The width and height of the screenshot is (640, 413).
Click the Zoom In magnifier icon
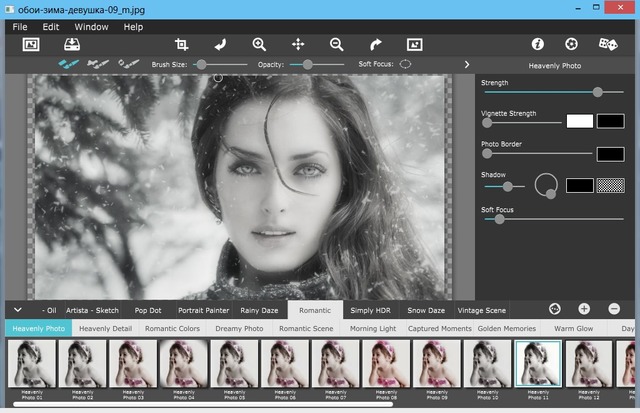259,45
